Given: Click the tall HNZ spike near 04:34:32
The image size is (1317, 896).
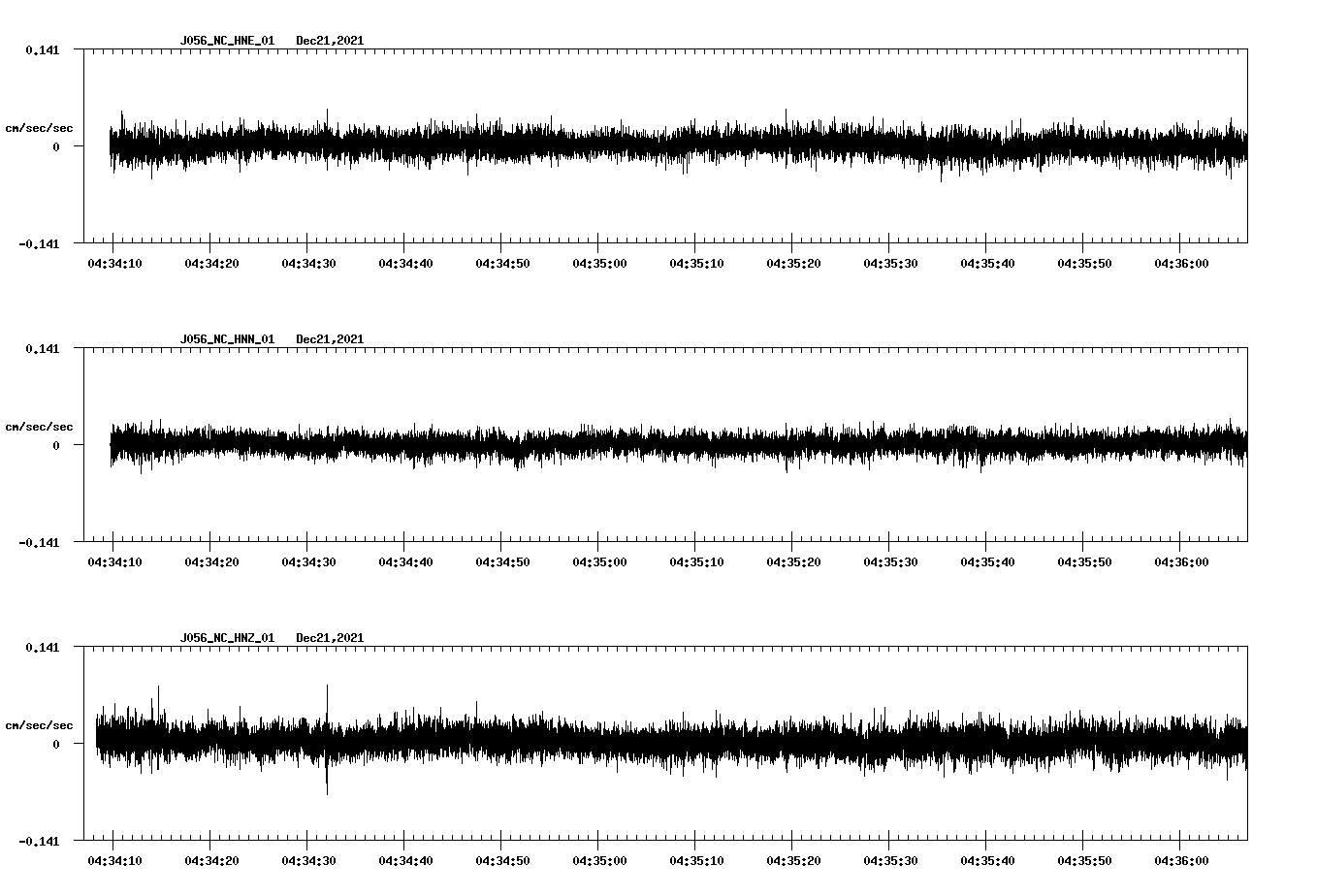Looking at the screenshot, I should point(327,740).
